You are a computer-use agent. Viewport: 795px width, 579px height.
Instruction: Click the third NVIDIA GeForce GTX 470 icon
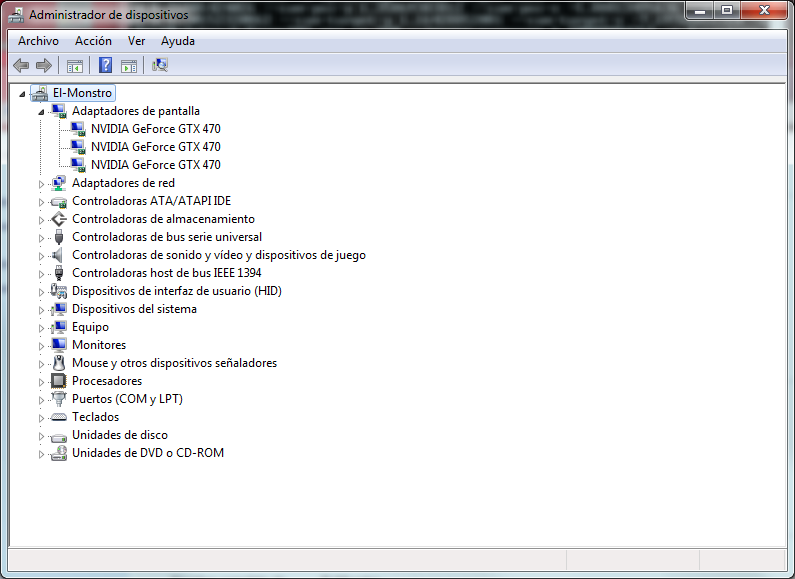coord(78,165)
